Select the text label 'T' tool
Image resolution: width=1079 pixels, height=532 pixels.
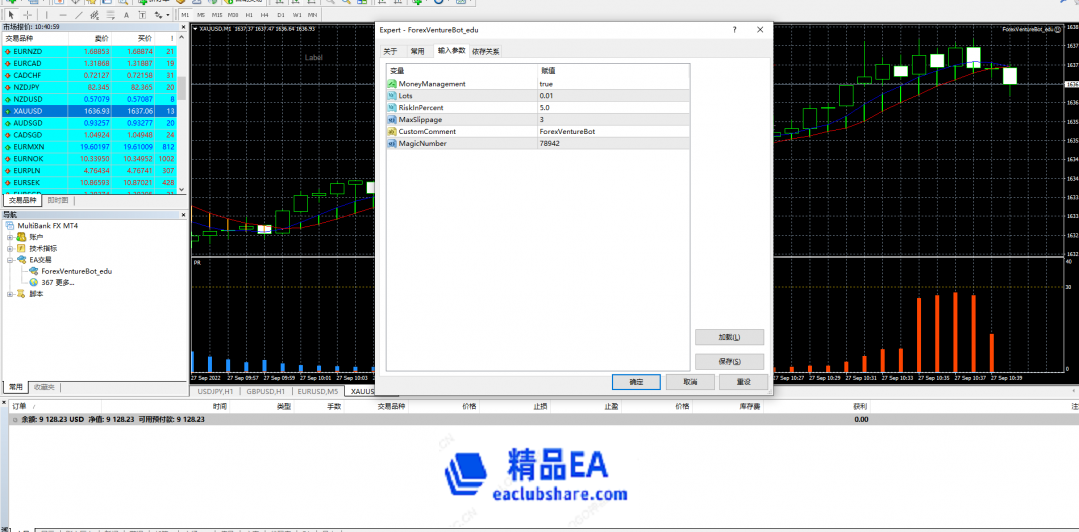coord(142,14)
